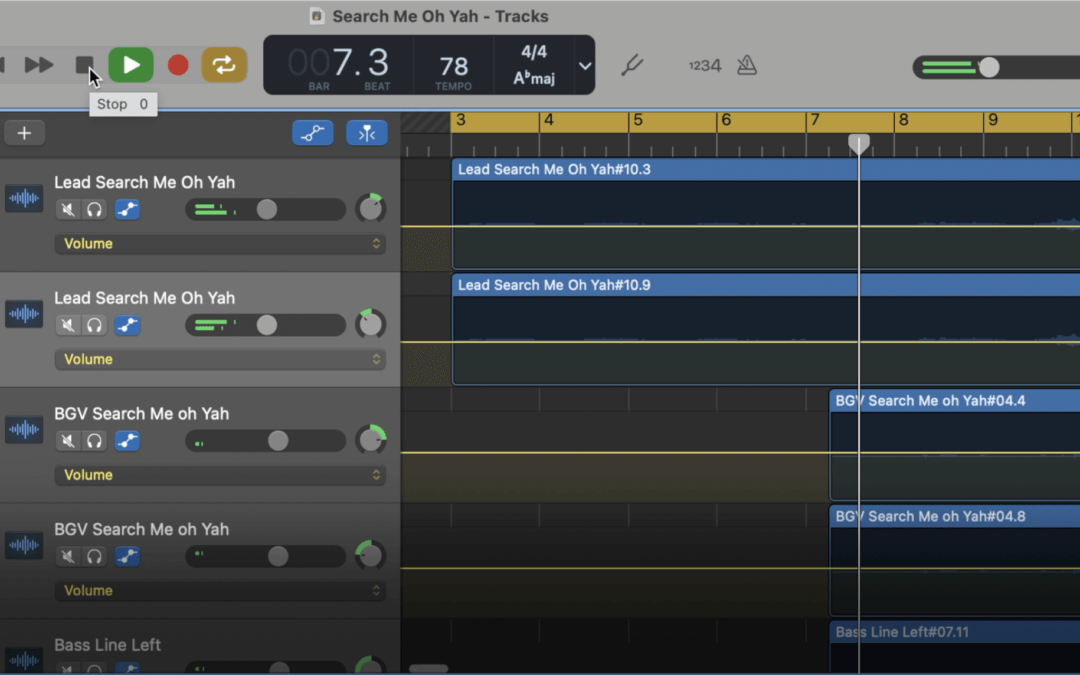Click the window title document icon
Image resolution: width=1080 pixels, height=675 pixels.
(317, 16)
